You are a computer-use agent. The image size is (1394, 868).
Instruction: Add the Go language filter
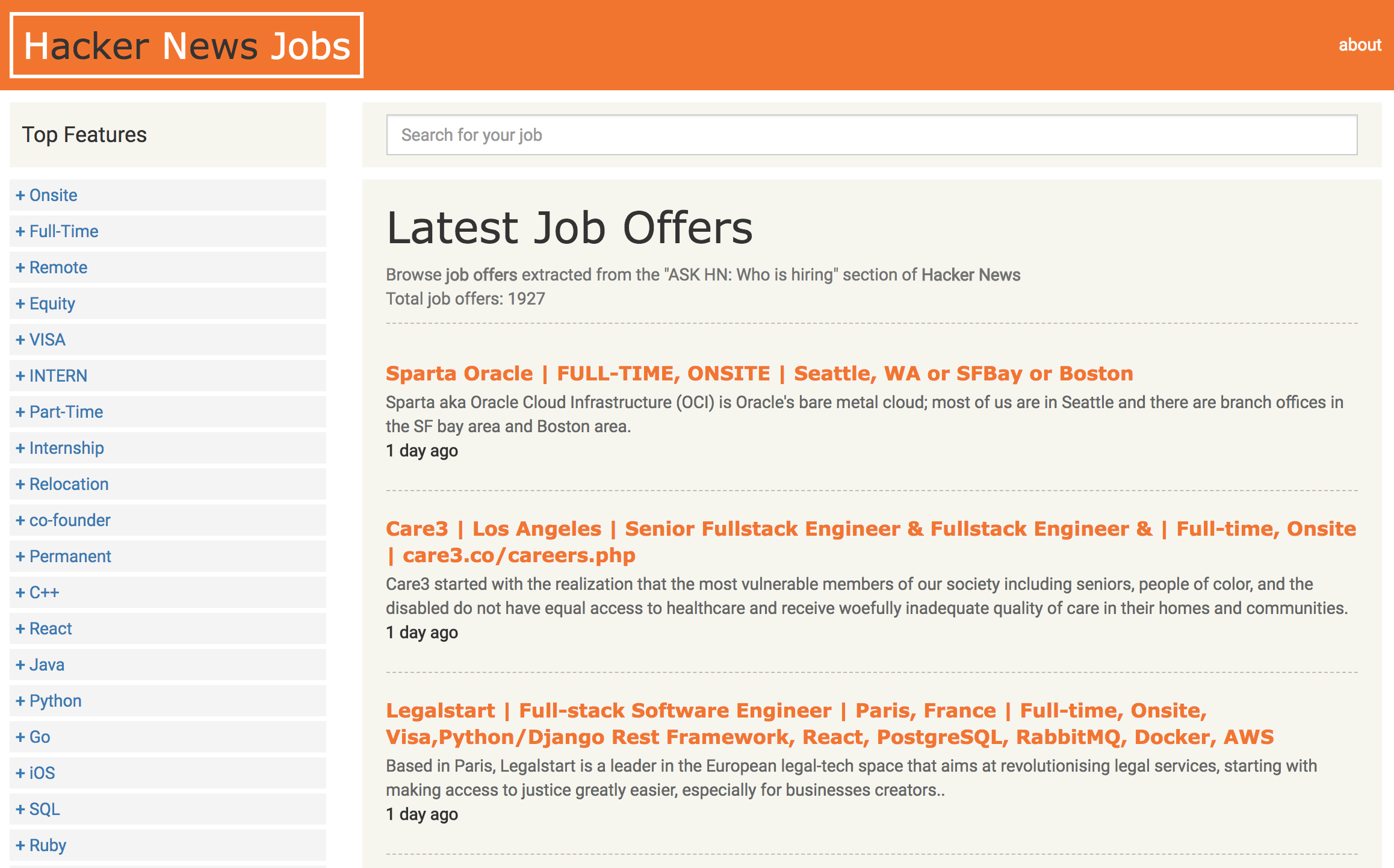click(x=168, y=737)
